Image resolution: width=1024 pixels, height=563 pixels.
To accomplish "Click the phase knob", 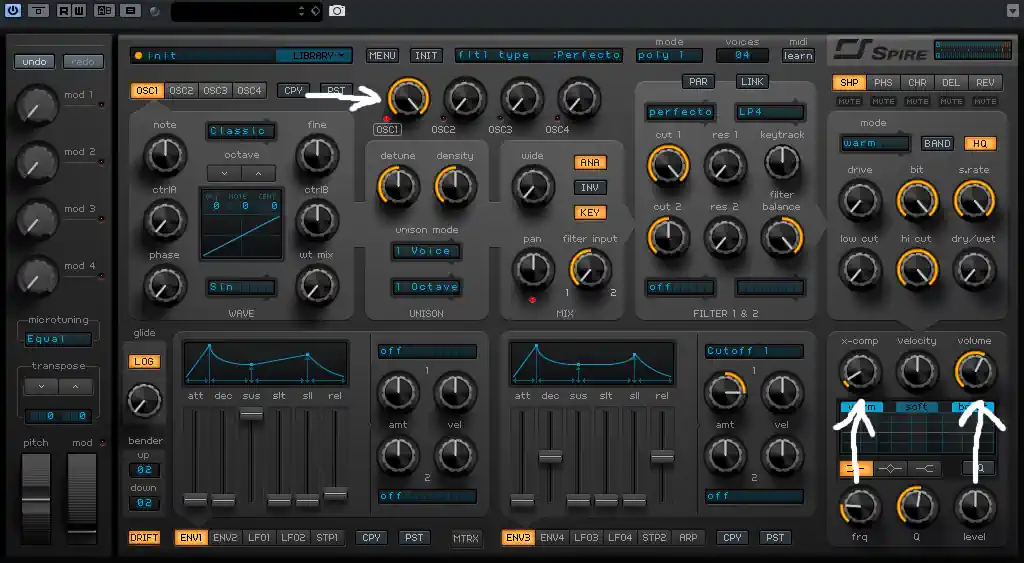I will click(x=165, y=285).
